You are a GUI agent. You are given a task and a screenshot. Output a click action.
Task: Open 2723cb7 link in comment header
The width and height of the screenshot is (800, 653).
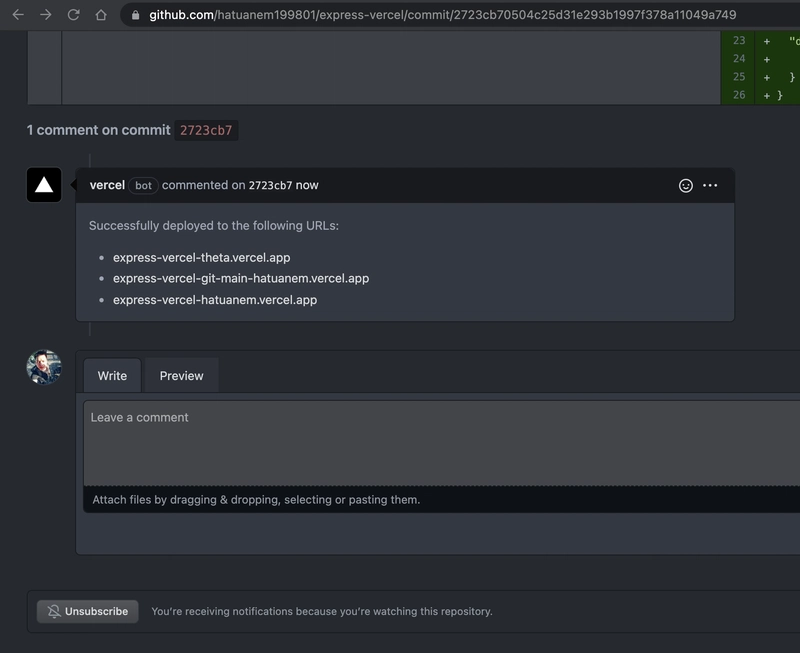tap(270, 185)
